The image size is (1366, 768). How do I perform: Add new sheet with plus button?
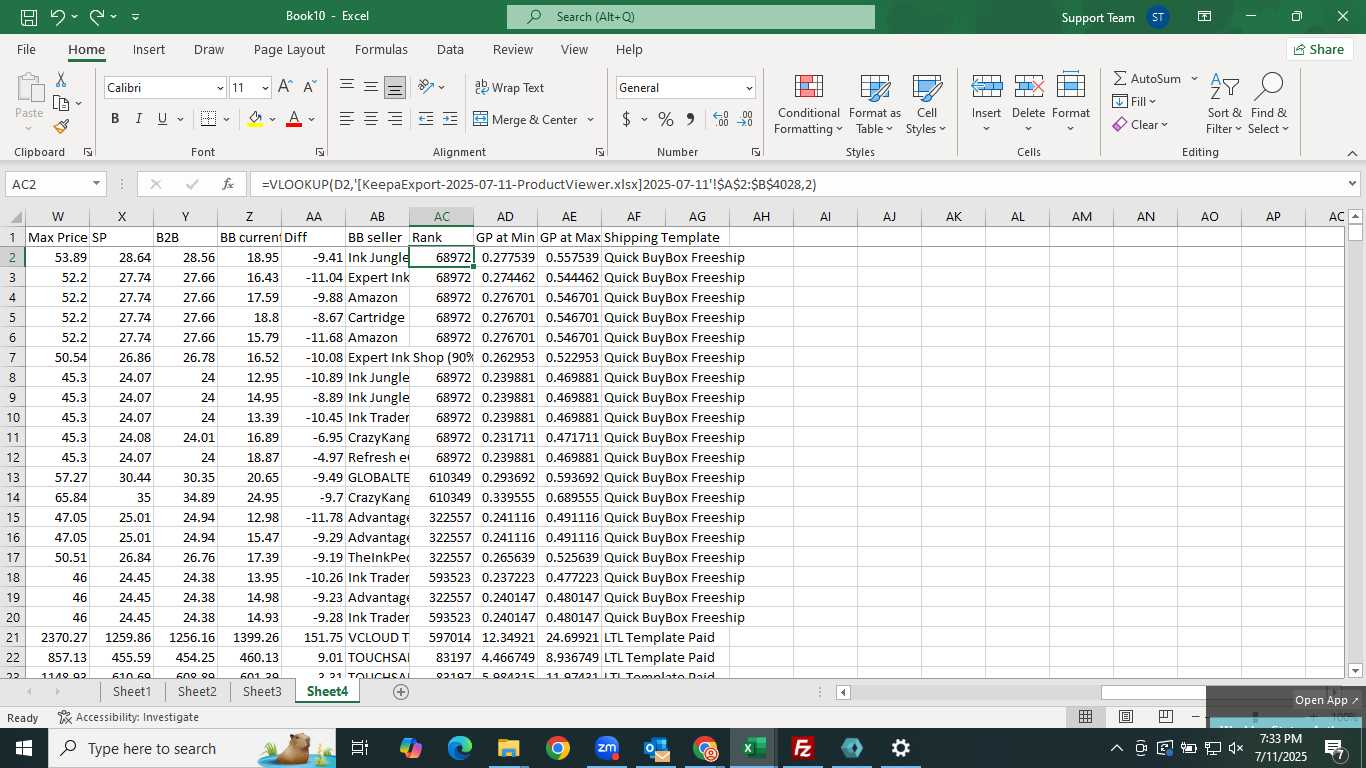pos(401,692)
